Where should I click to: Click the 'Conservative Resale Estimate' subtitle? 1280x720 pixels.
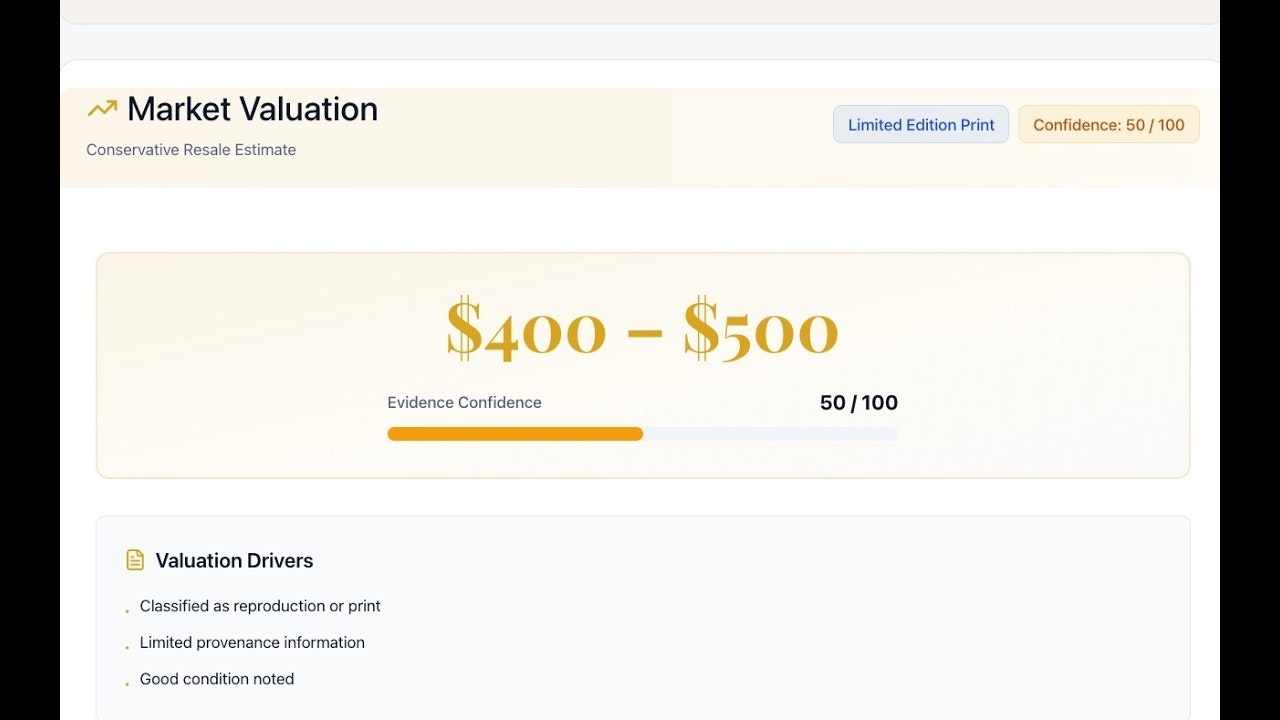click(191, 150)
